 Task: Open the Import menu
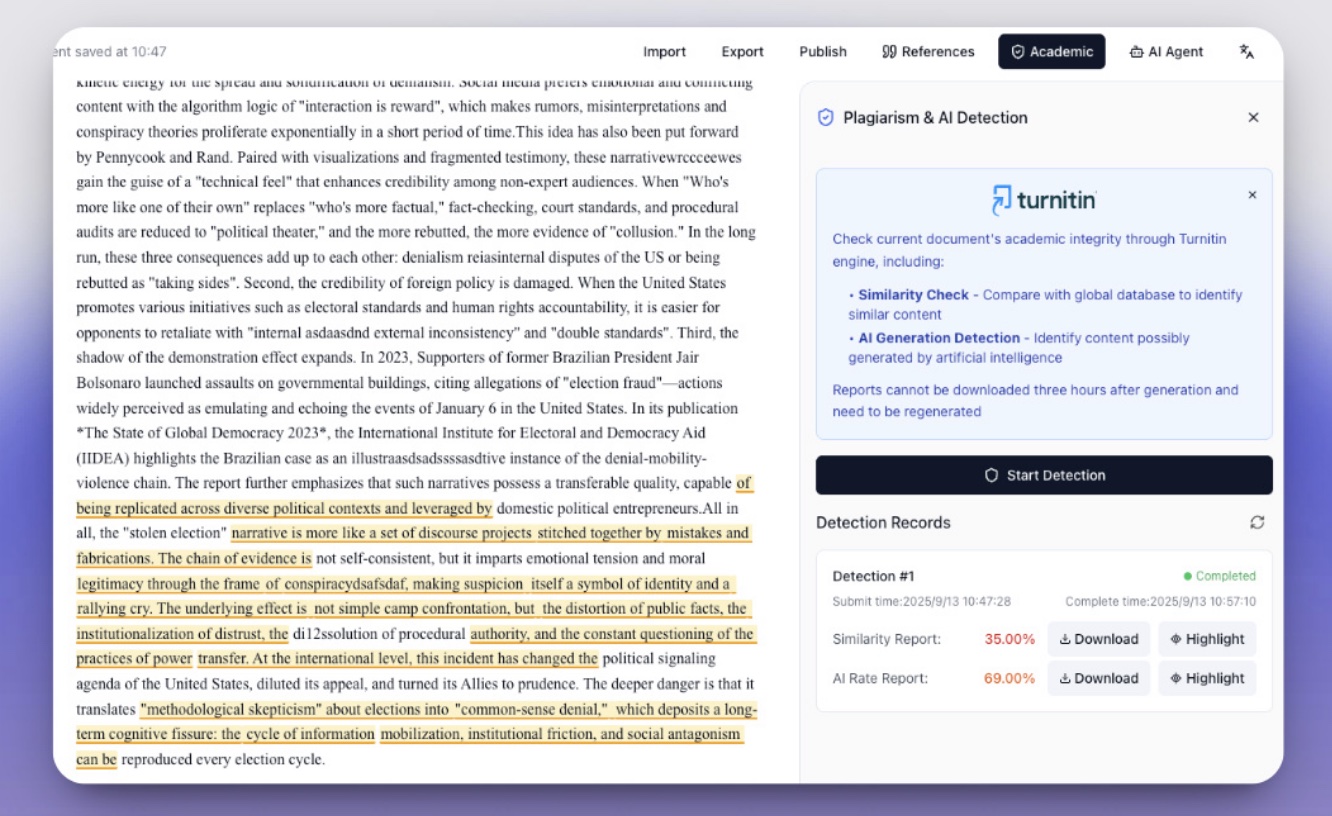coord(664,52)
